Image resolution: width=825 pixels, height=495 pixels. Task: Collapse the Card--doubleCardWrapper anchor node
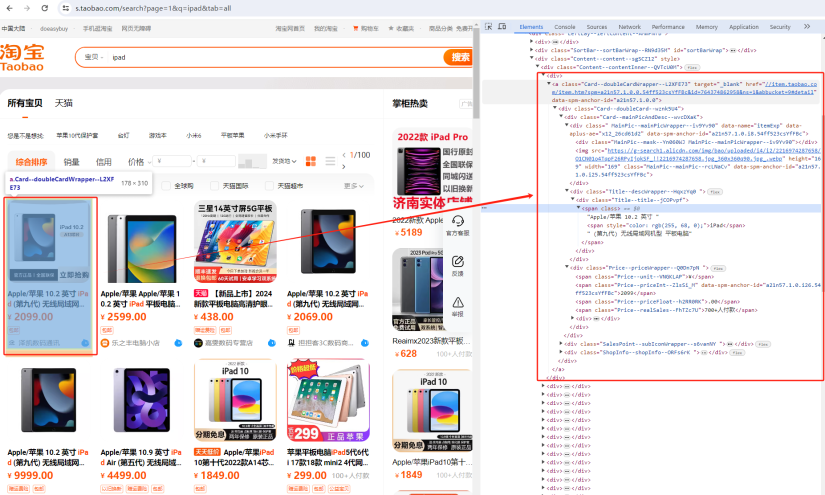click(549, 84)
